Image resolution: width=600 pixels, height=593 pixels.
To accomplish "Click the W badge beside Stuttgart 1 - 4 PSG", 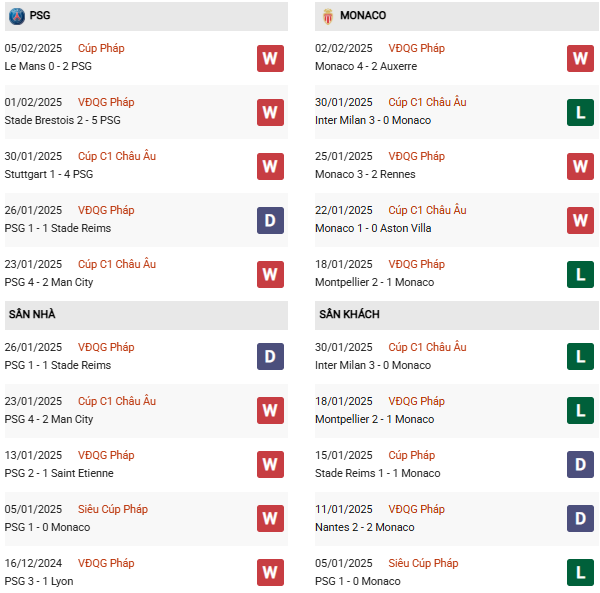I will click(x=270, y=166).
